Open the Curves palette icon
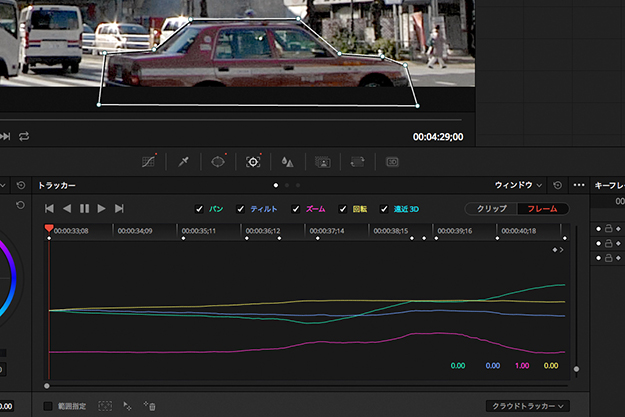The height and width of the screenshot is (417, 625). pyautogui.click(x=149, y=161)
